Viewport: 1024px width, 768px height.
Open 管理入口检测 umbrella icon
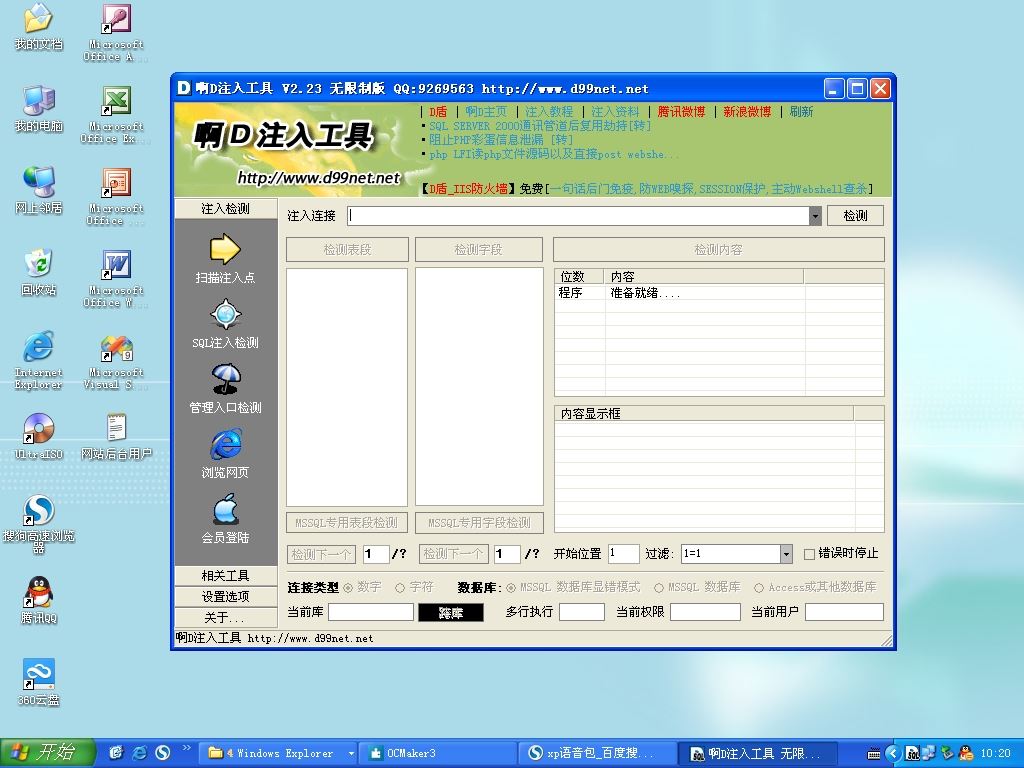(225, 379)
